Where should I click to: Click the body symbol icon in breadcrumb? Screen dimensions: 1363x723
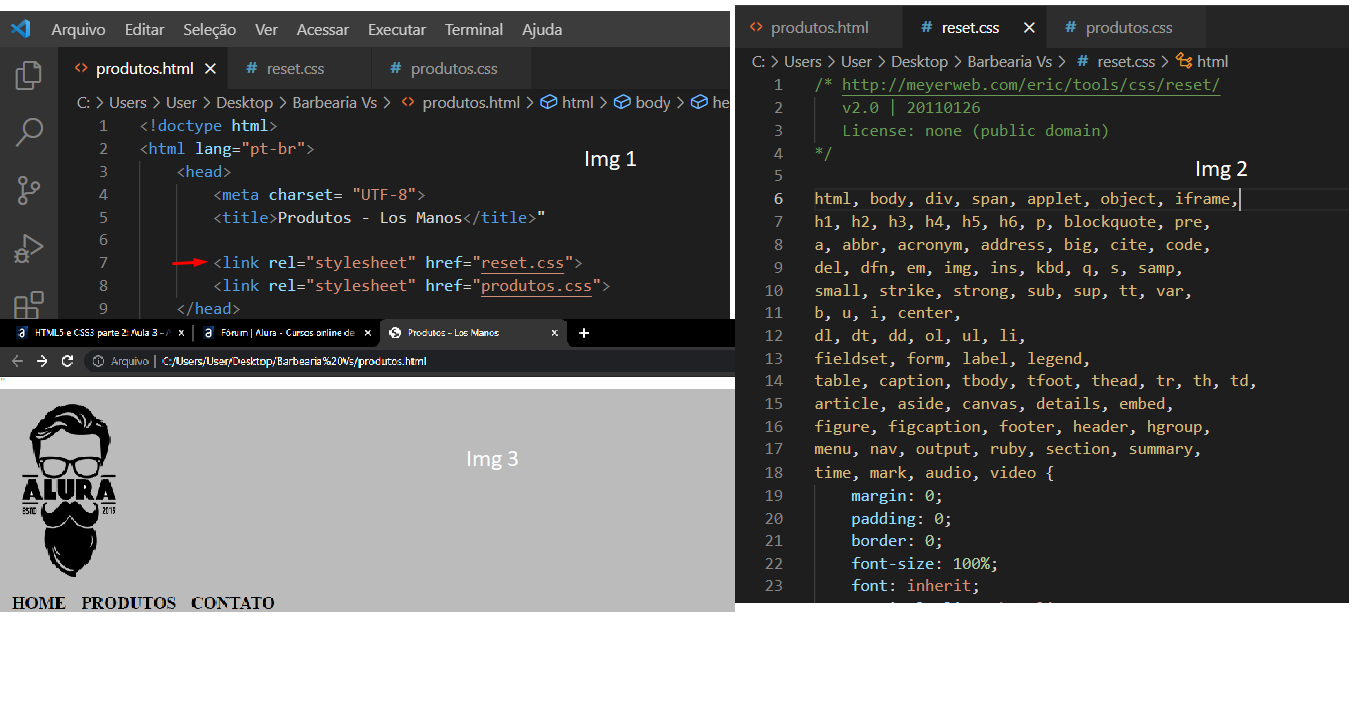tap(622, 102)
